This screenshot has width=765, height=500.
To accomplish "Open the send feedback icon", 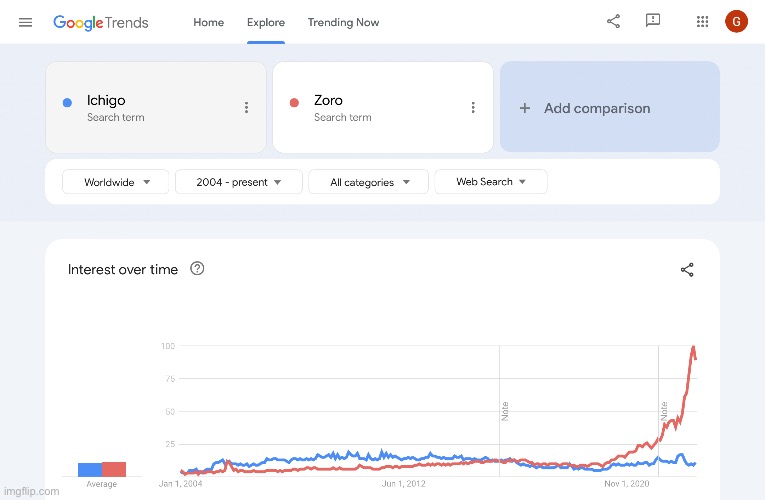I will (653, 20).
